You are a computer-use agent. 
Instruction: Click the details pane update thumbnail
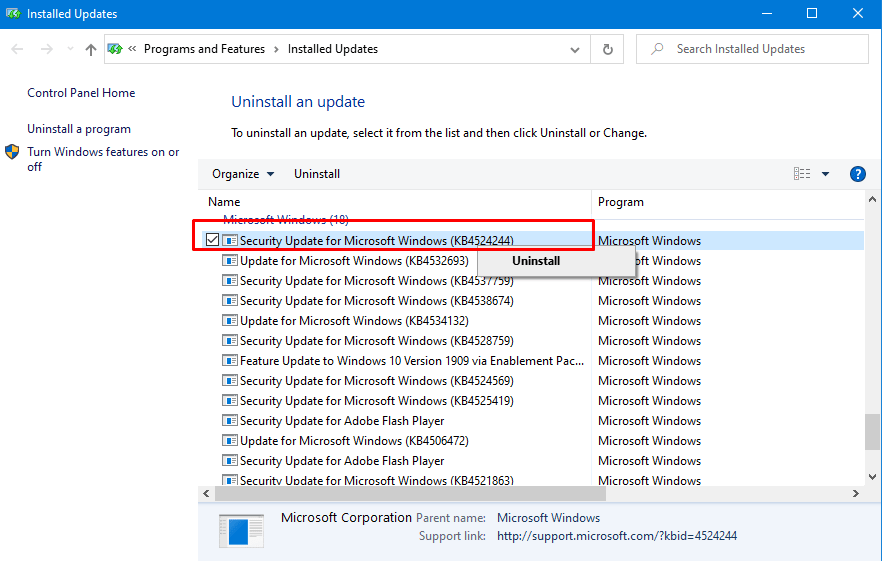pos(241,531)
